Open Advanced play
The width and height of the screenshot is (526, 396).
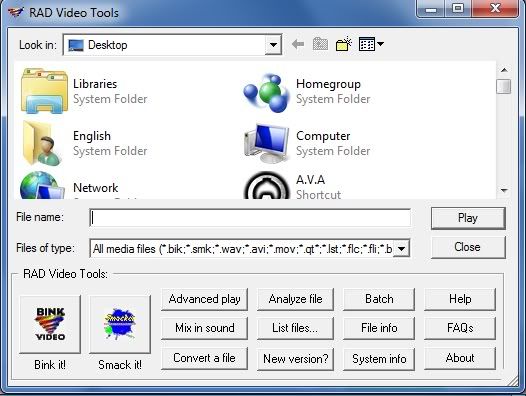point(204,299)
